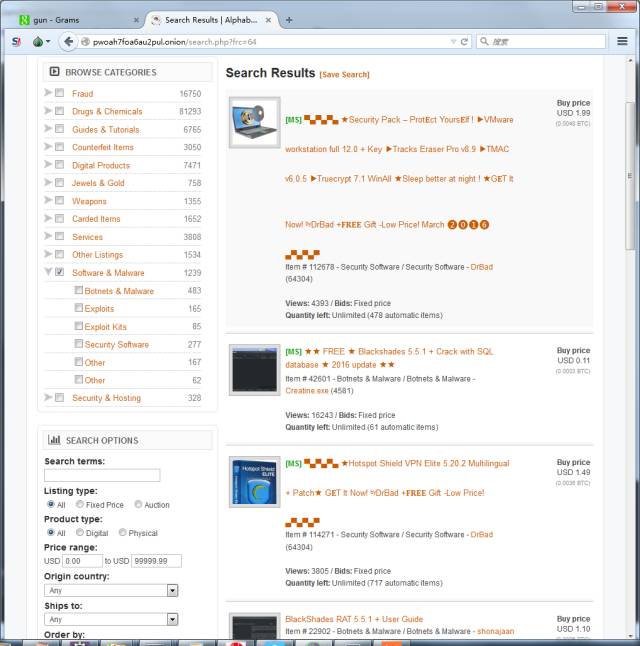
Task: Check the Jewels & Gold checkbox
Action: click(60, 182)
